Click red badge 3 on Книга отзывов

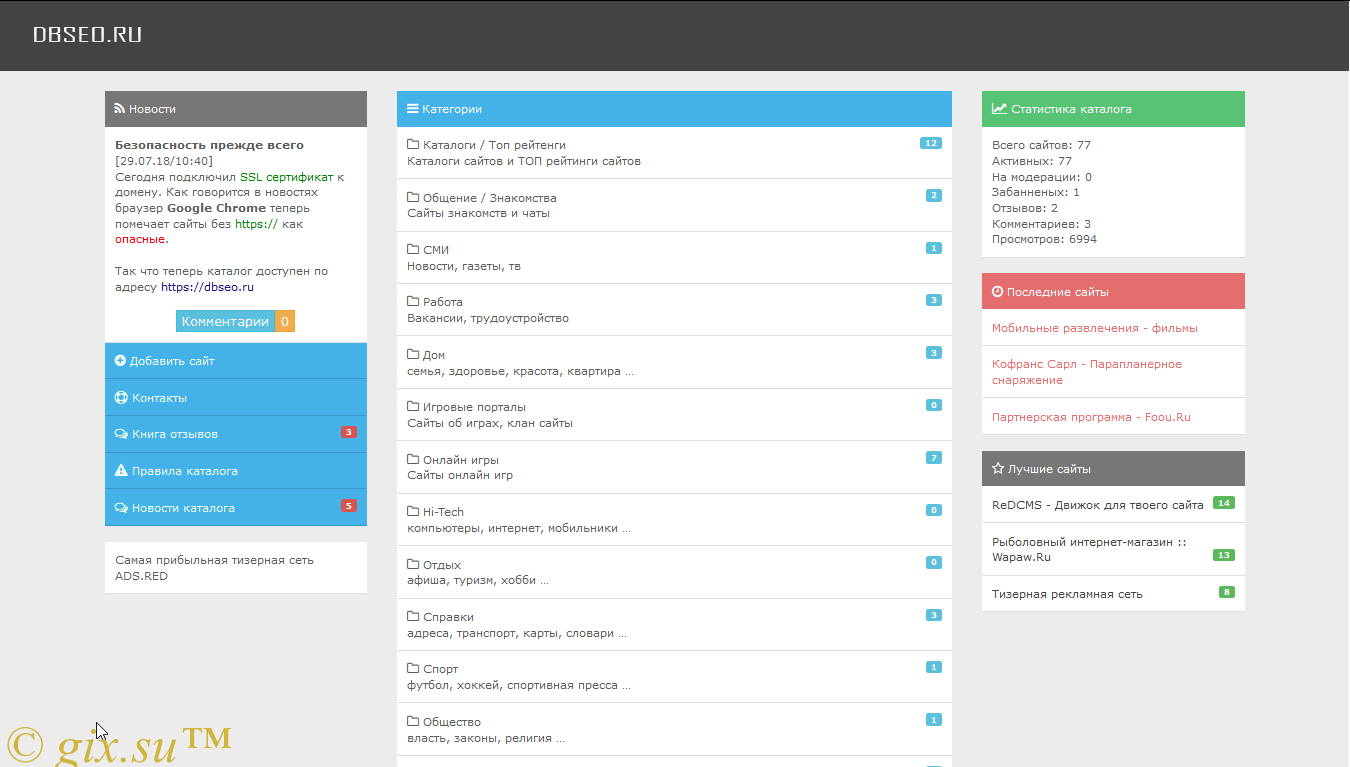349,432
